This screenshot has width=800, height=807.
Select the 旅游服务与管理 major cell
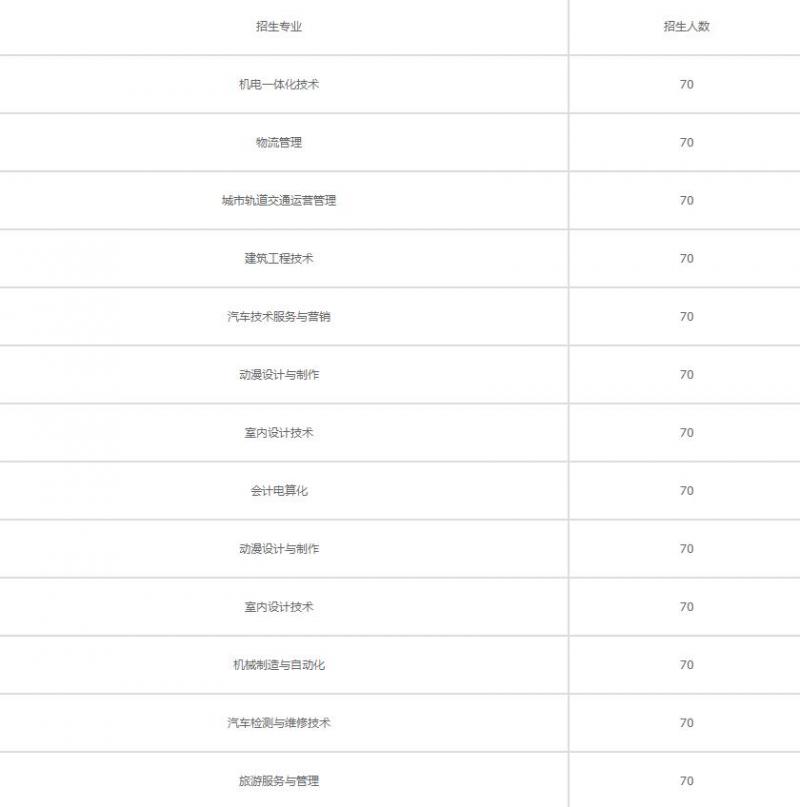click(279, 781)
